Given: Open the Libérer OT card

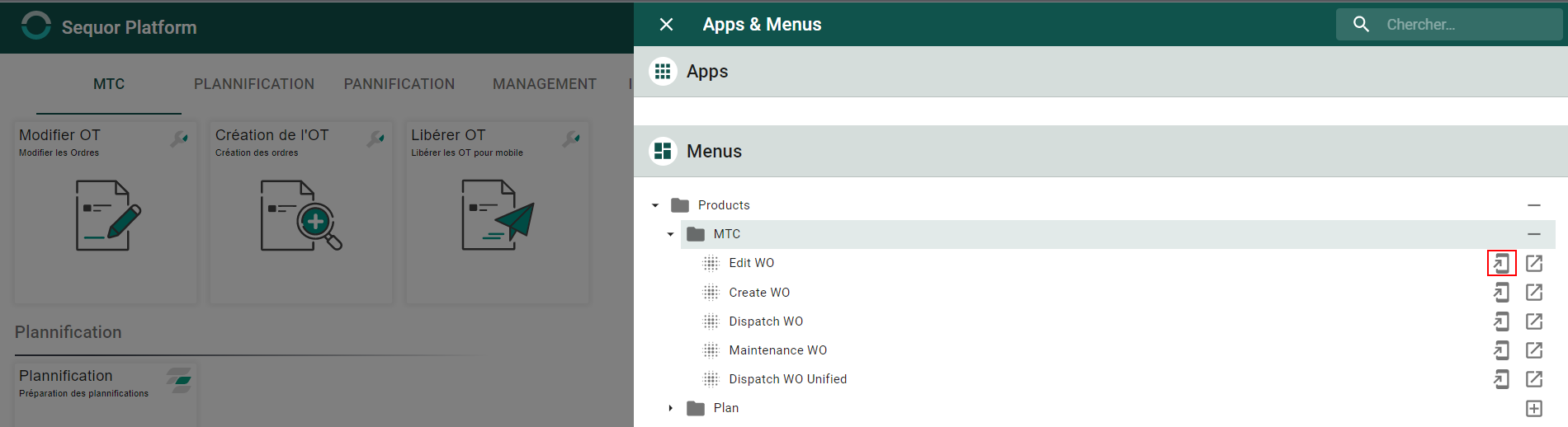Looking at the screenshot, I should tap(498, 213).
